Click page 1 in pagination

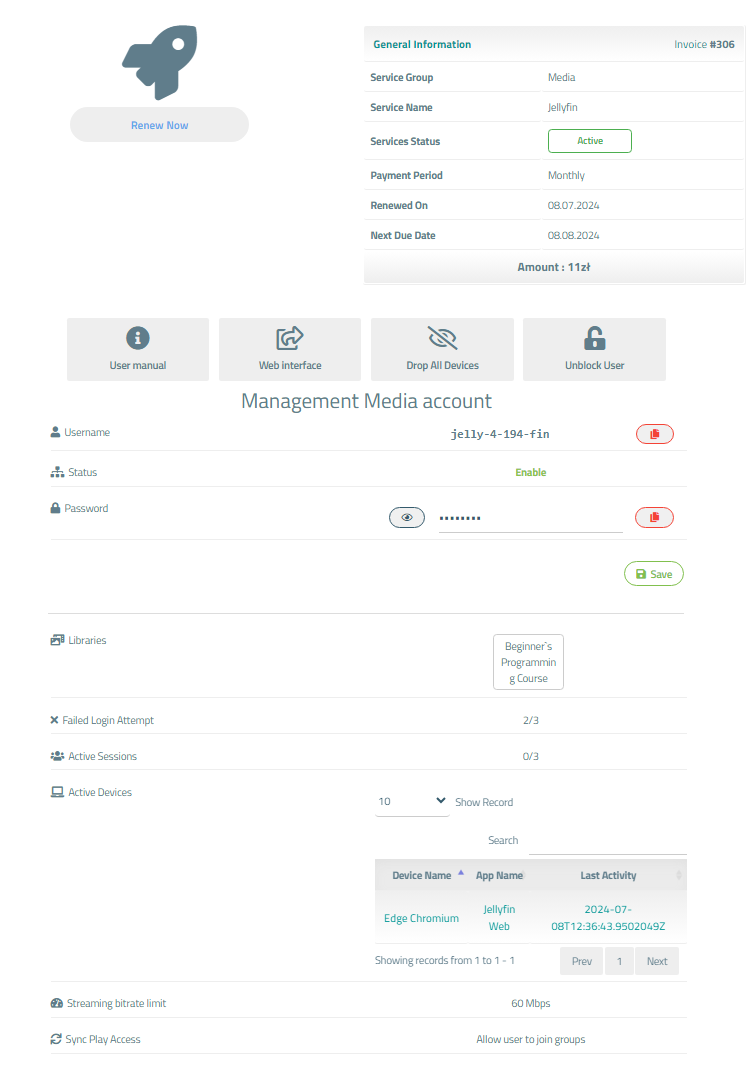[x=620, y=961]
